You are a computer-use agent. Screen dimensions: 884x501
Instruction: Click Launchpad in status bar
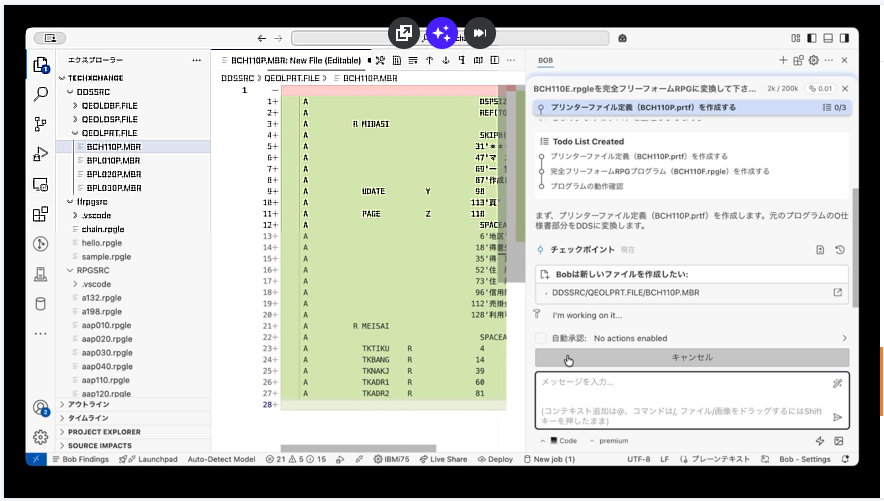148,459
